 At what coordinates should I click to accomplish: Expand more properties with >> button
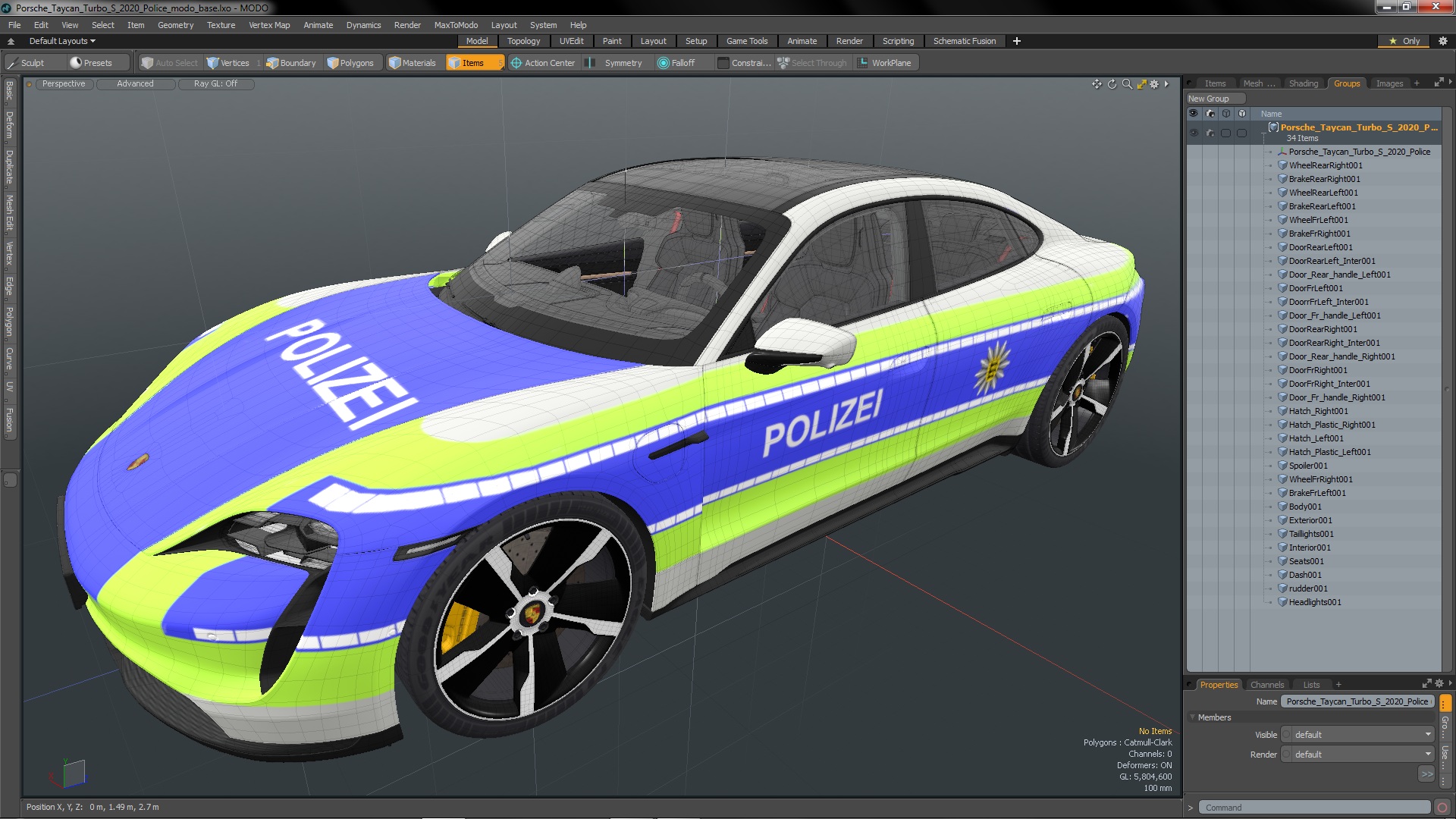[1426, 774]
